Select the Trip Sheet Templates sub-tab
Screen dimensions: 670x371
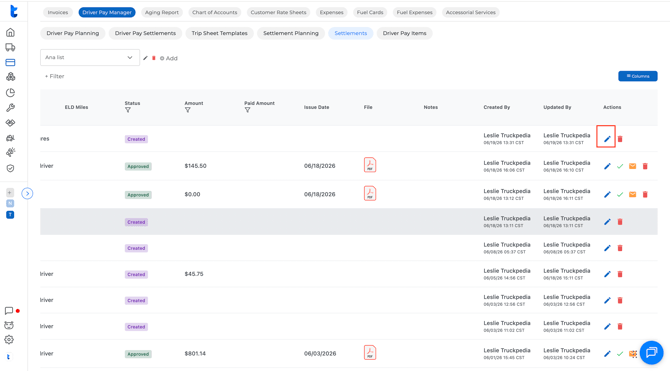coord(220,33)
